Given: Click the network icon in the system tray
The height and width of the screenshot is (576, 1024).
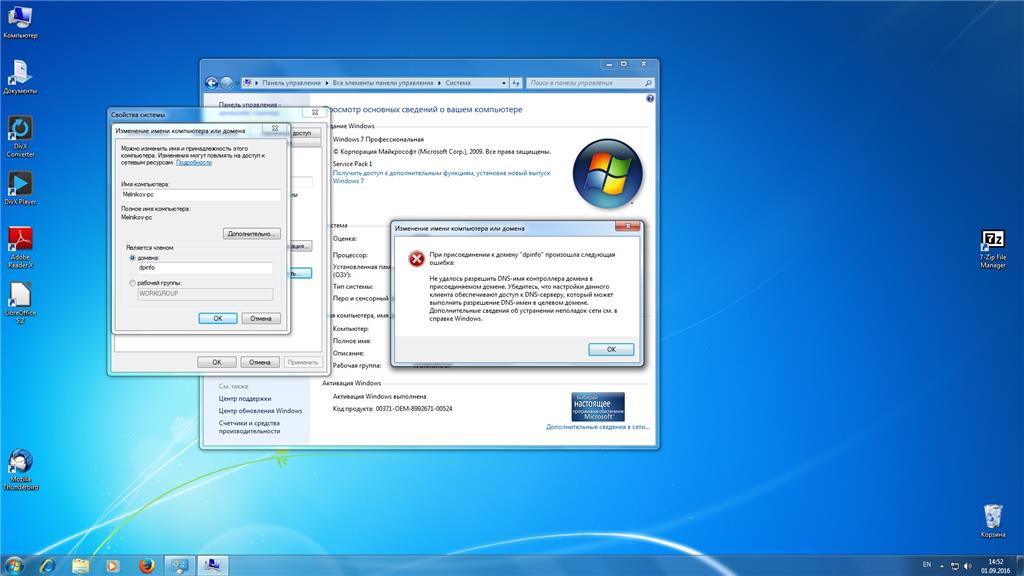Looking at the screenshot, I should pyautogui.click(x=954, y=566).
